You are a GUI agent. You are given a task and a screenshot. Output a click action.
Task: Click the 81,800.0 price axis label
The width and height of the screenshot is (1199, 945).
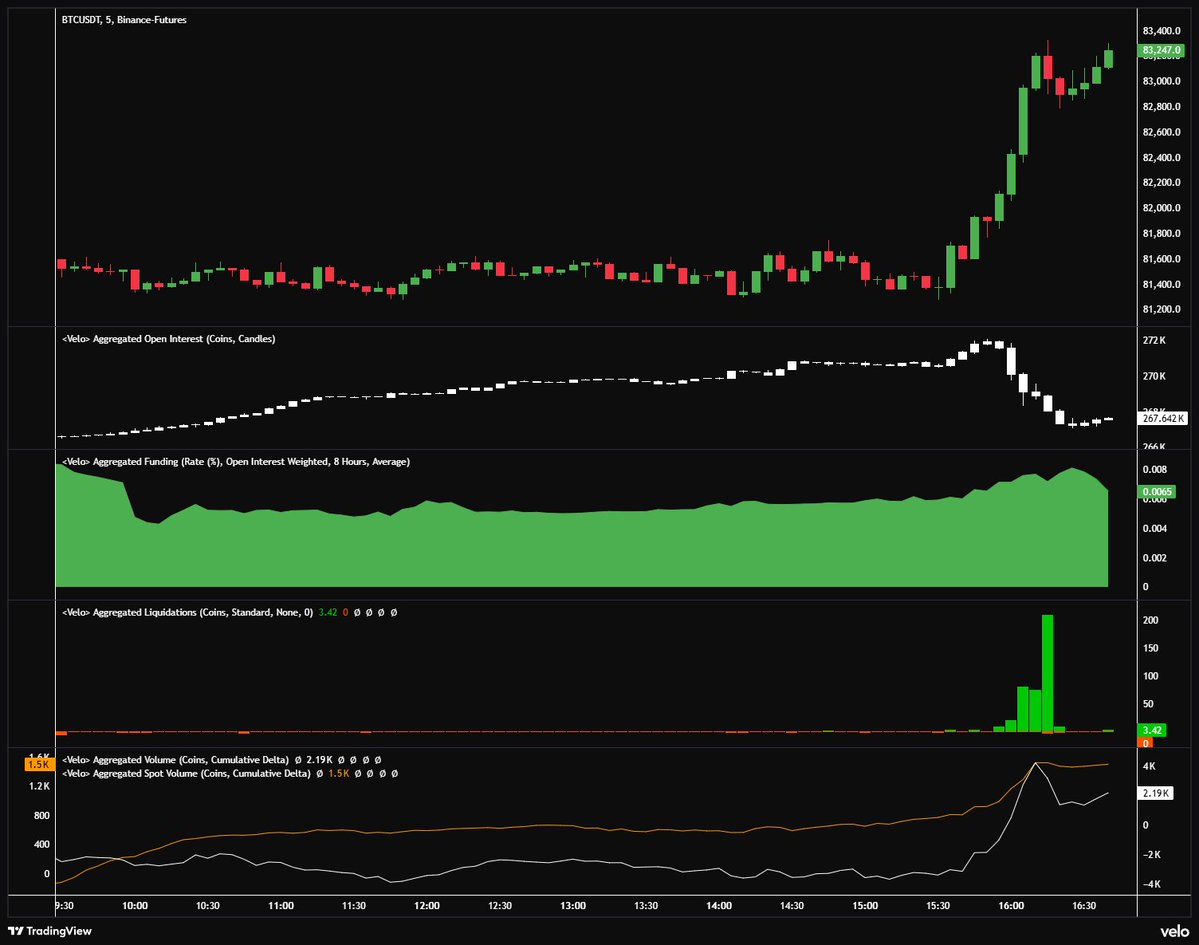tap(1162, 233)
